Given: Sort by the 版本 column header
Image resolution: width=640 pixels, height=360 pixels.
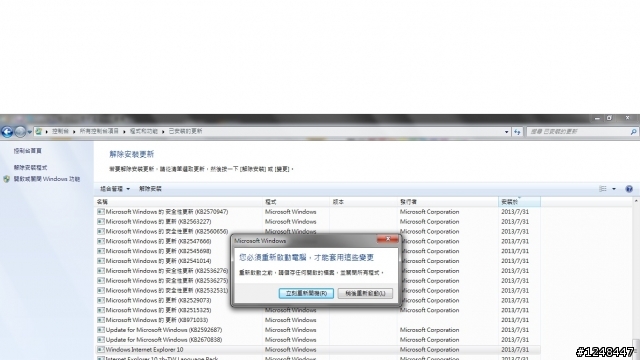Looking at the screenshot, I should [363, 202].
